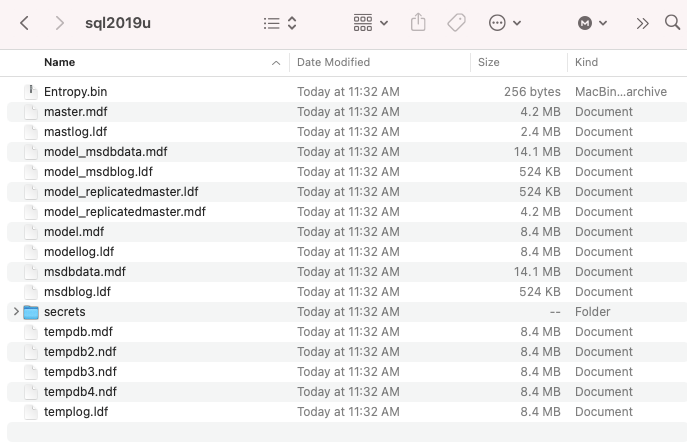687x443 pixels.
Task: Open the ellipsis Action menu
Action: point(505,23)
